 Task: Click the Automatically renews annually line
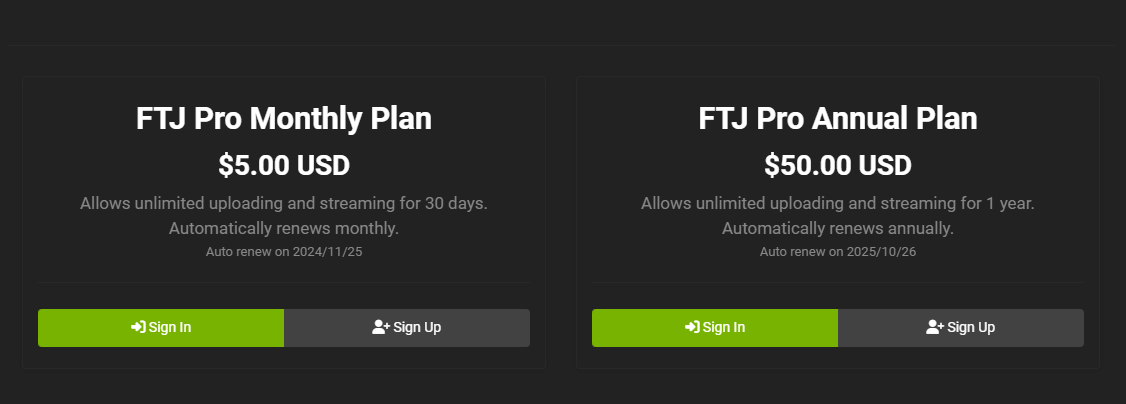click(x=837, y=229)
